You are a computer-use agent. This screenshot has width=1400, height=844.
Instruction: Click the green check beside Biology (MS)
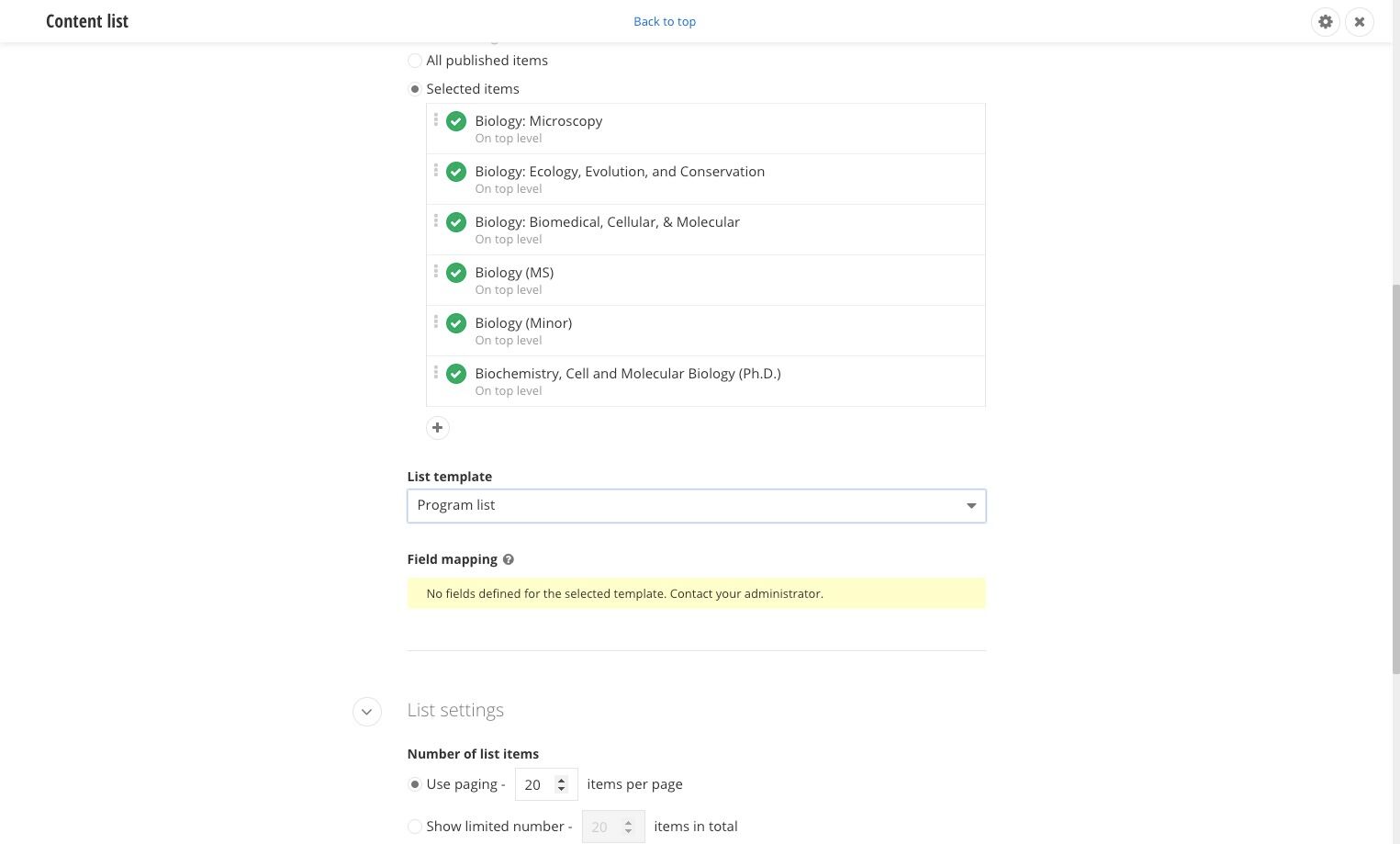[456, 273]
